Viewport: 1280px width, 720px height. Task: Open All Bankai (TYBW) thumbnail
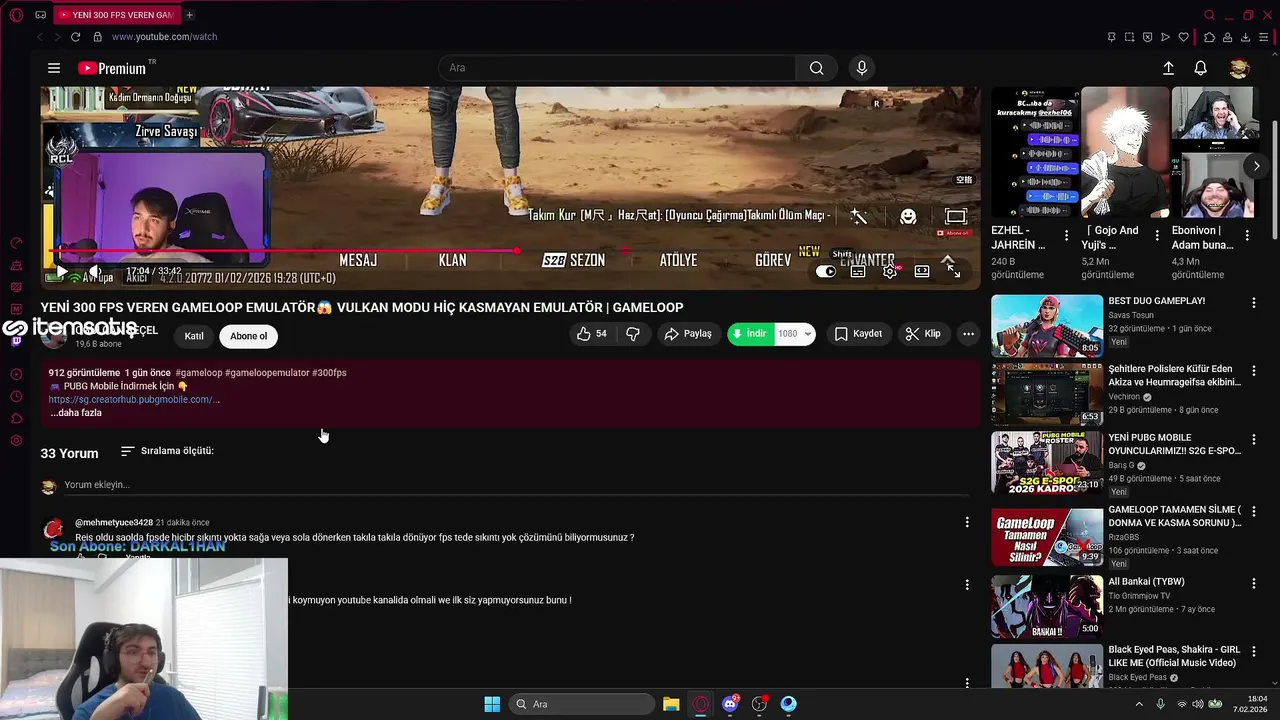(x=1047, y=607)
